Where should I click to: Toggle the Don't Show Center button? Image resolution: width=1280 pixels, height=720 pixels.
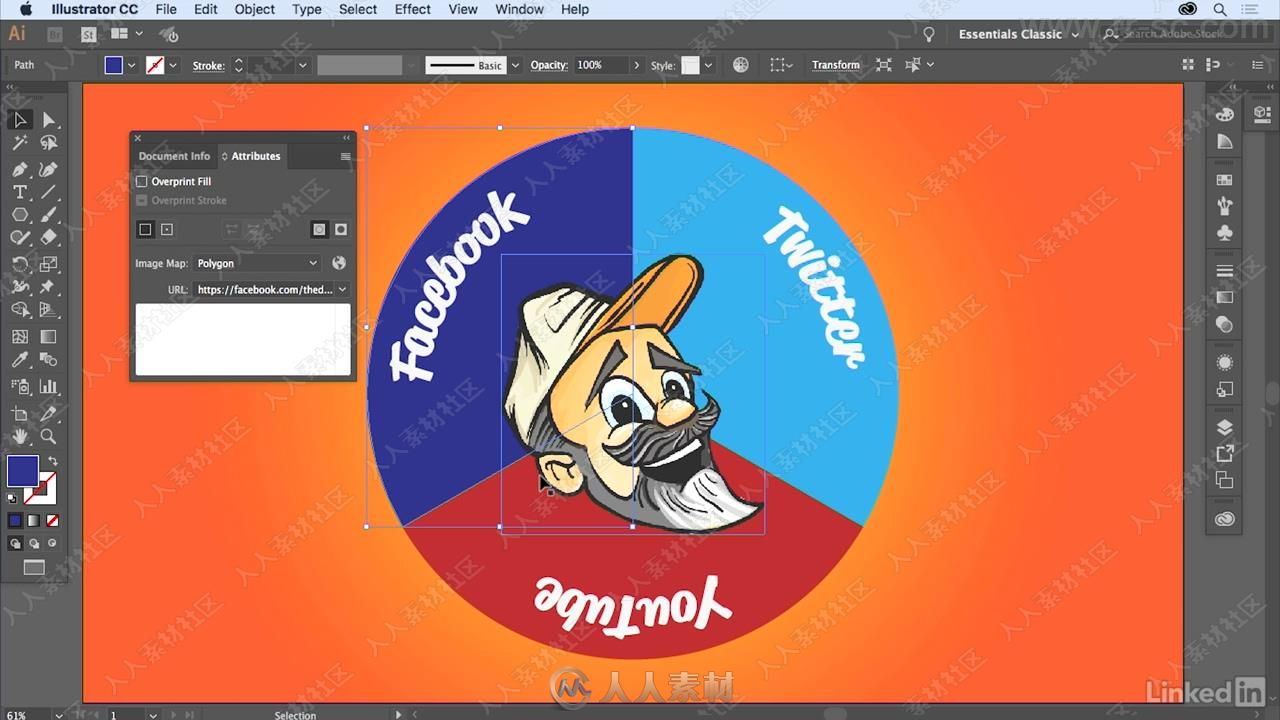(x=145, y=229)
